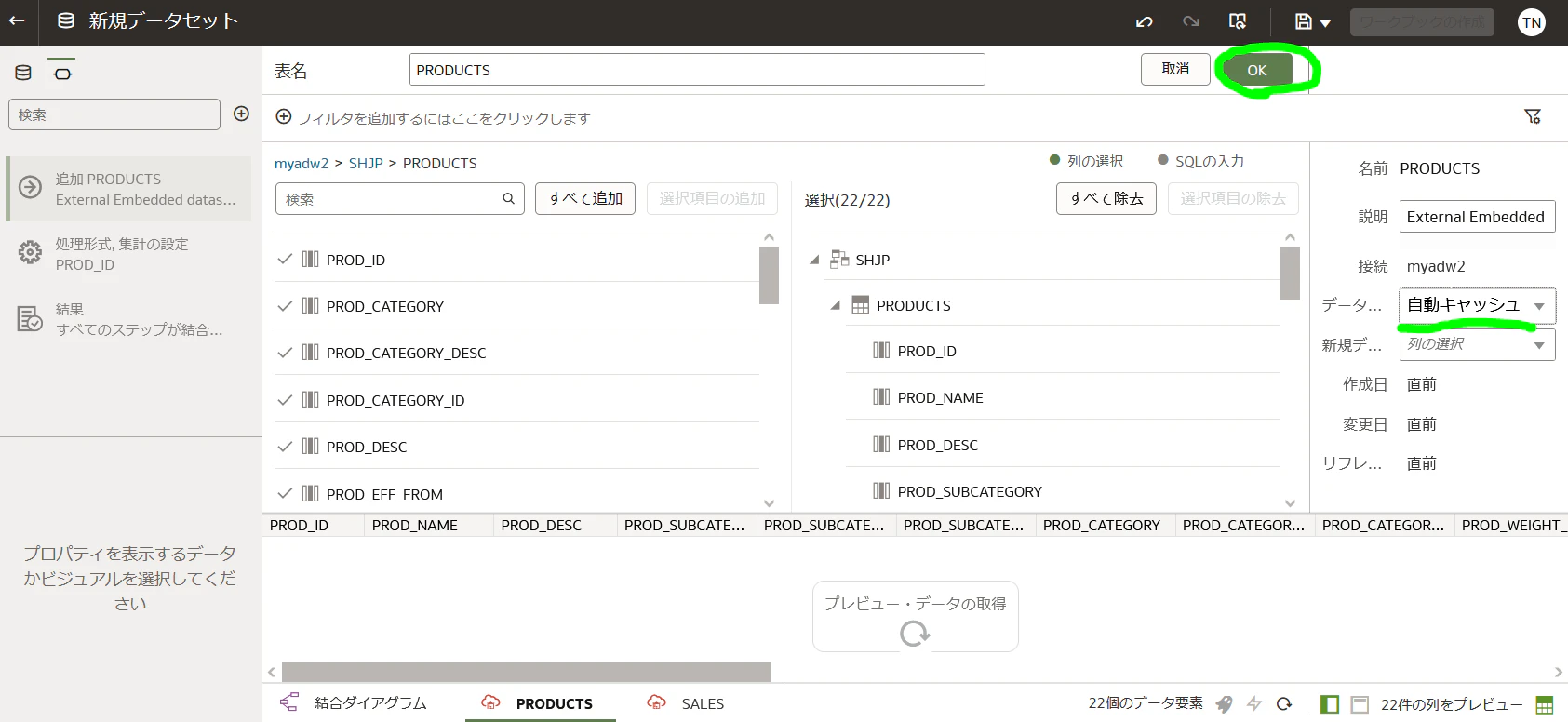
Task: Select the connections database icon in sidebar
Action: pos(23,72)
